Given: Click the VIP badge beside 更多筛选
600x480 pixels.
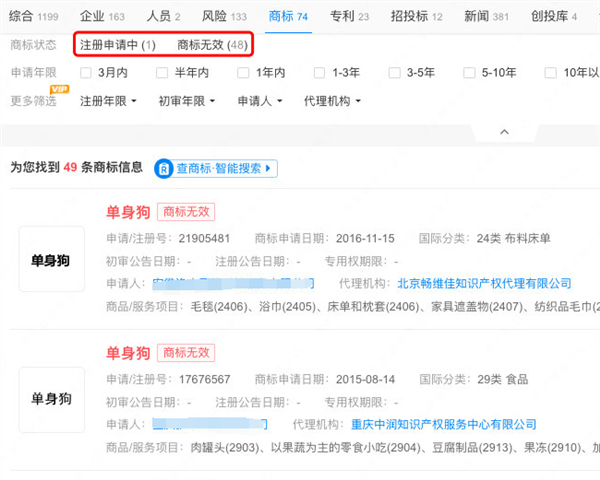Looking at the screenshot, I should [x=58, y=90].
